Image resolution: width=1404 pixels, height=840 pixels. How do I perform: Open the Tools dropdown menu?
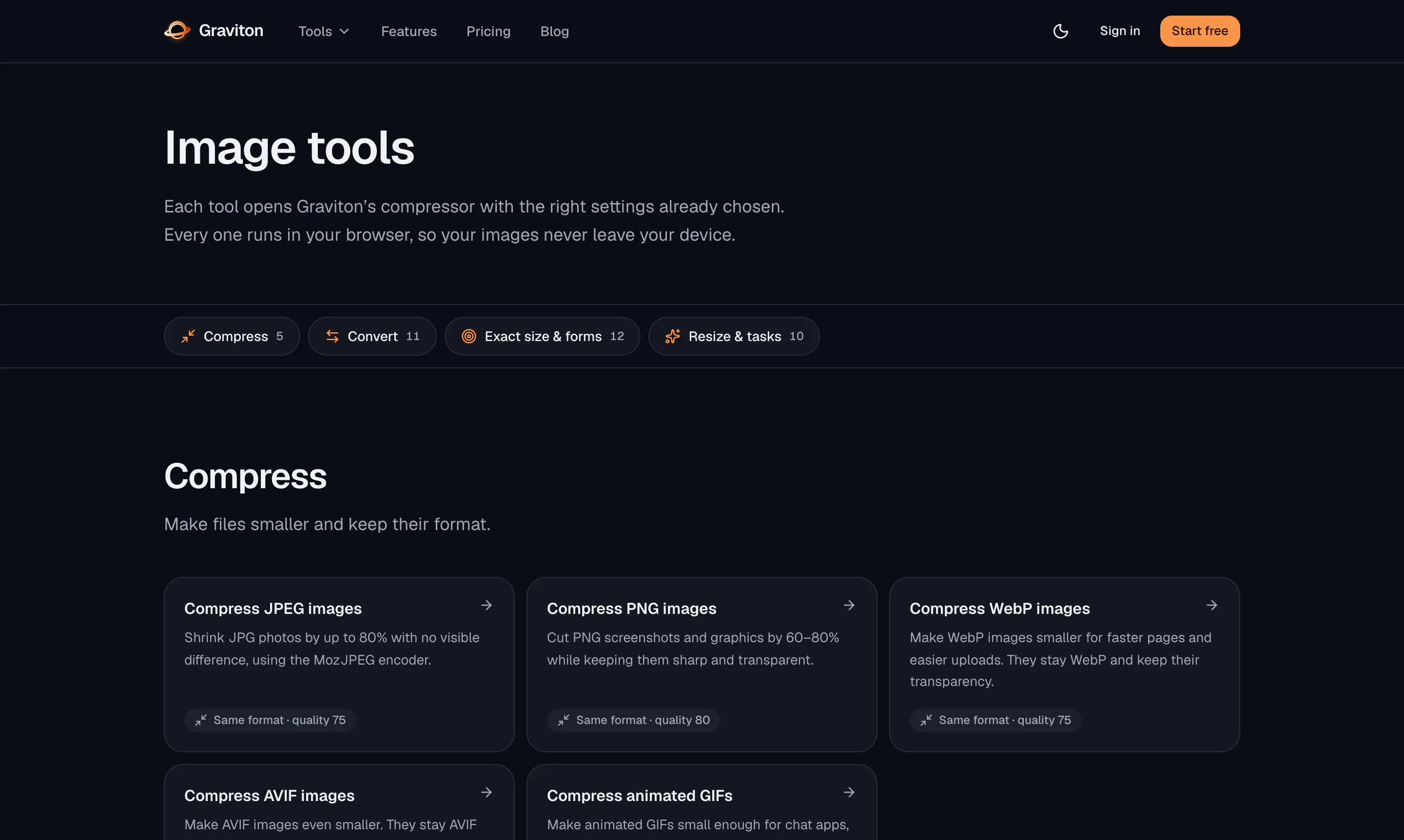324,31
